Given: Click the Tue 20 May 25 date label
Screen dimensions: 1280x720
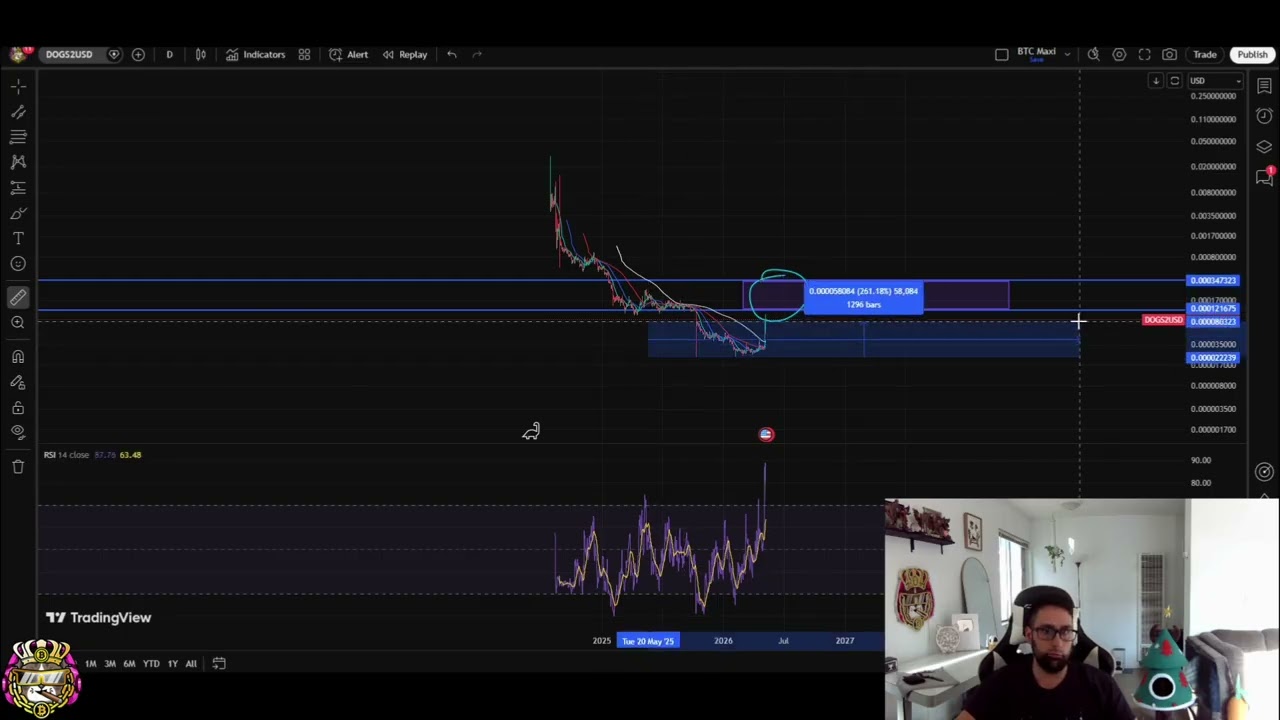Looking at the screenshot, I should [648, 641].
